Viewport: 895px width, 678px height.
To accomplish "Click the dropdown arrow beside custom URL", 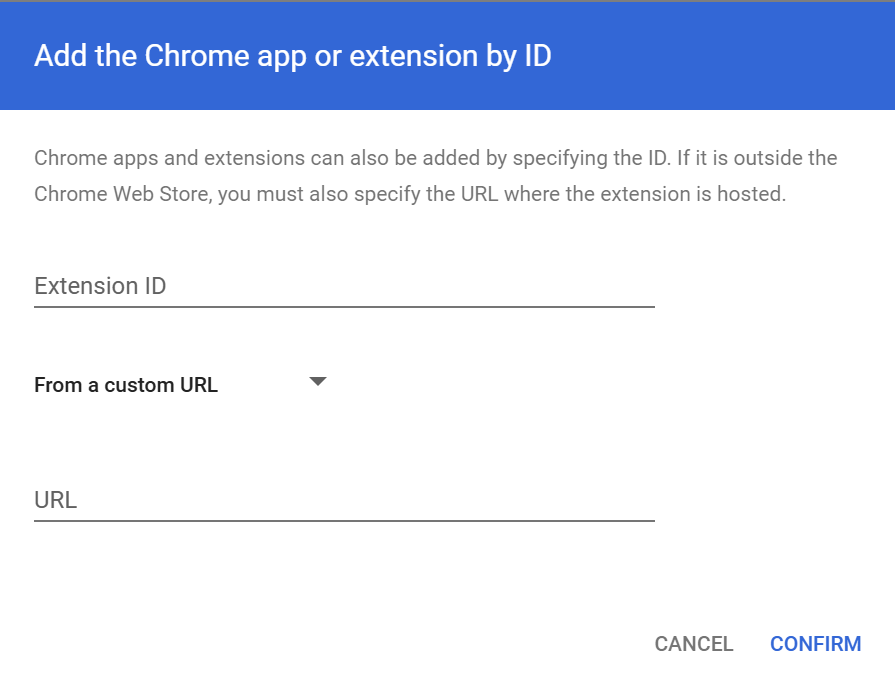I will coord(317,381).
